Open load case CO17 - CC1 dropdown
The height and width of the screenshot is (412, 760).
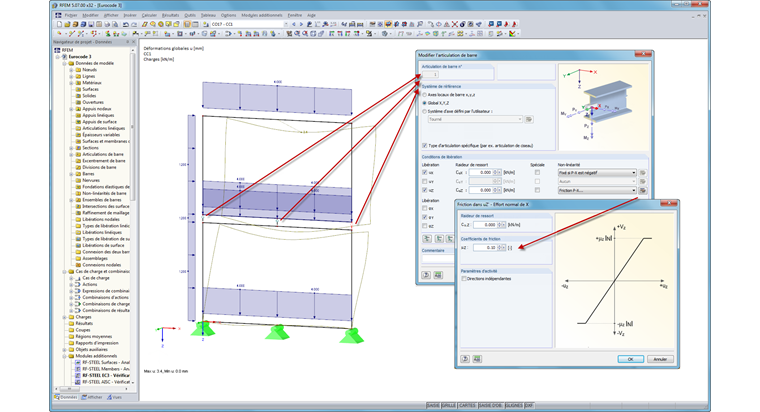tap(285, 24)
